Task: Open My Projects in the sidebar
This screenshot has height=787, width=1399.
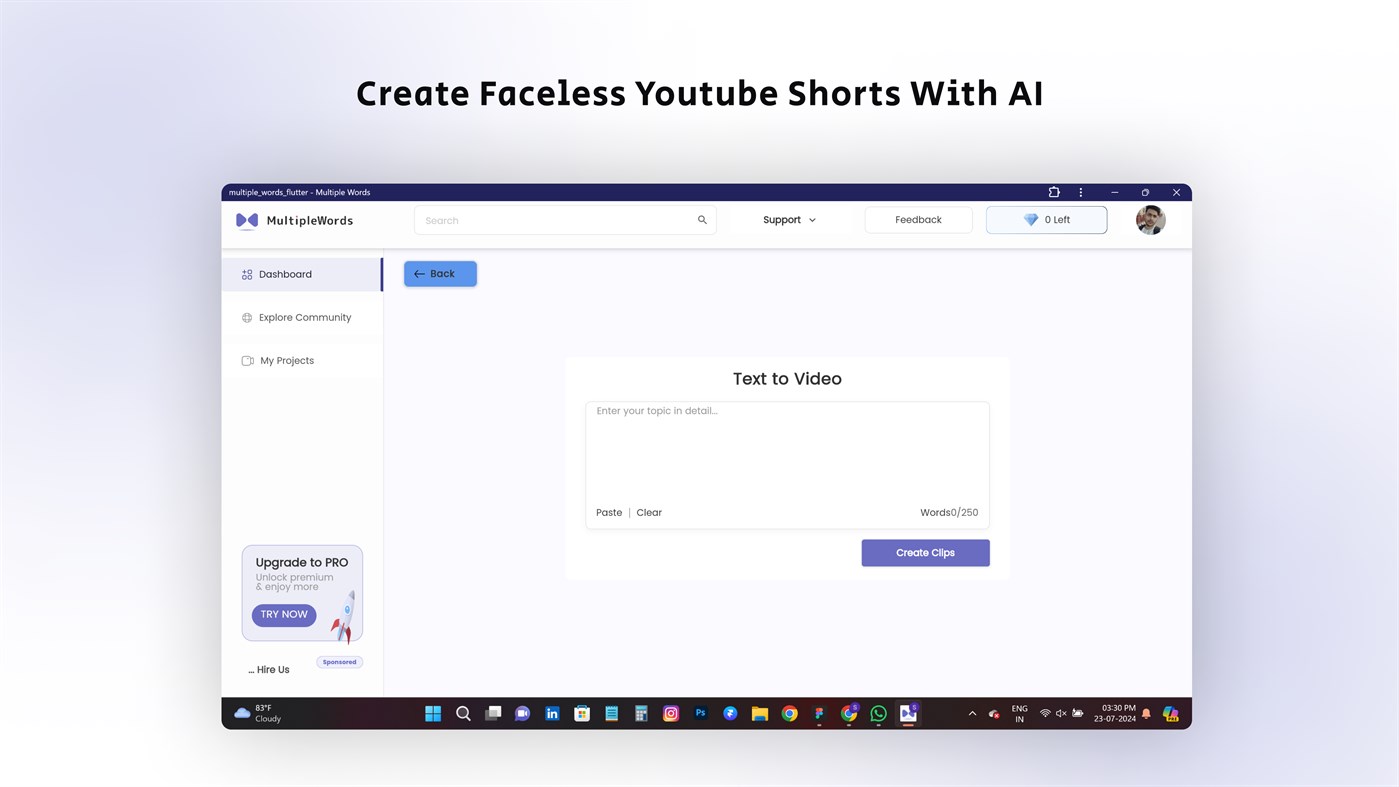Action: tap(286, 360)
